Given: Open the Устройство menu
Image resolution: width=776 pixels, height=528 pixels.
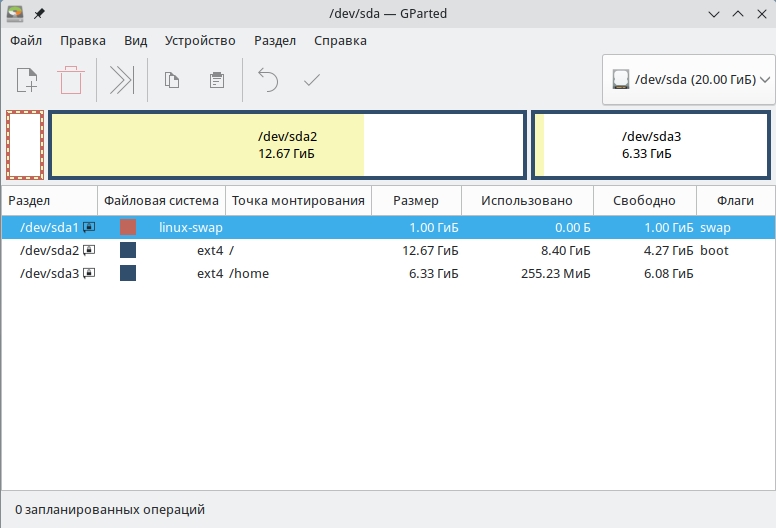Looking at the screenshot, I should [201, 41].
